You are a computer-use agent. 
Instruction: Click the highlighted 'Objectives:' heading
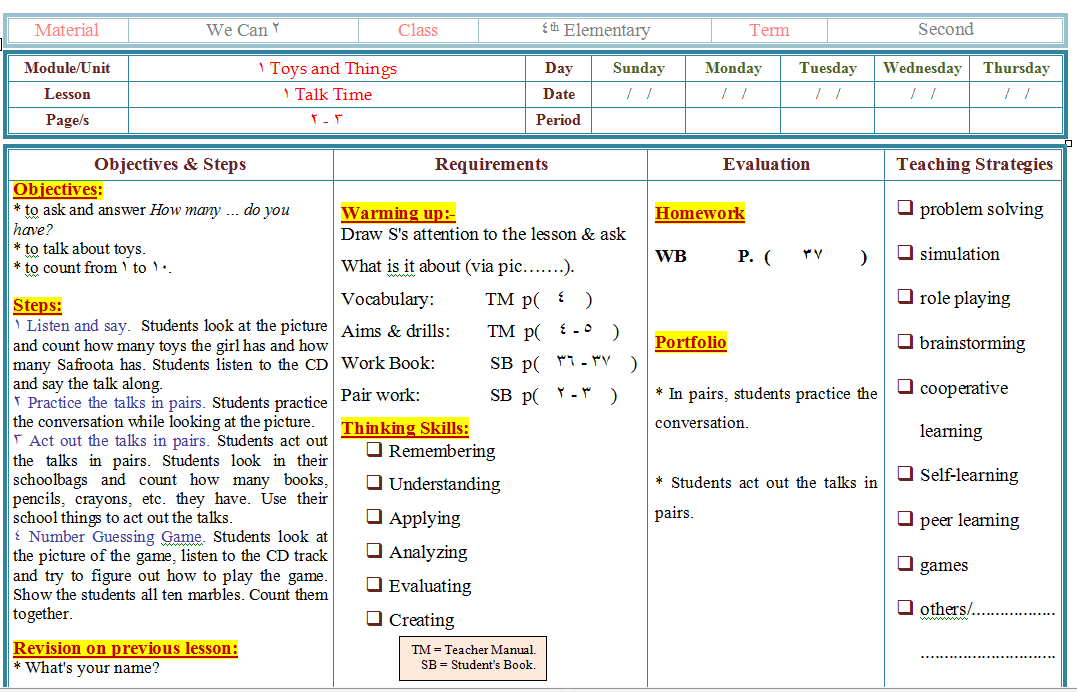click(58, 190)
